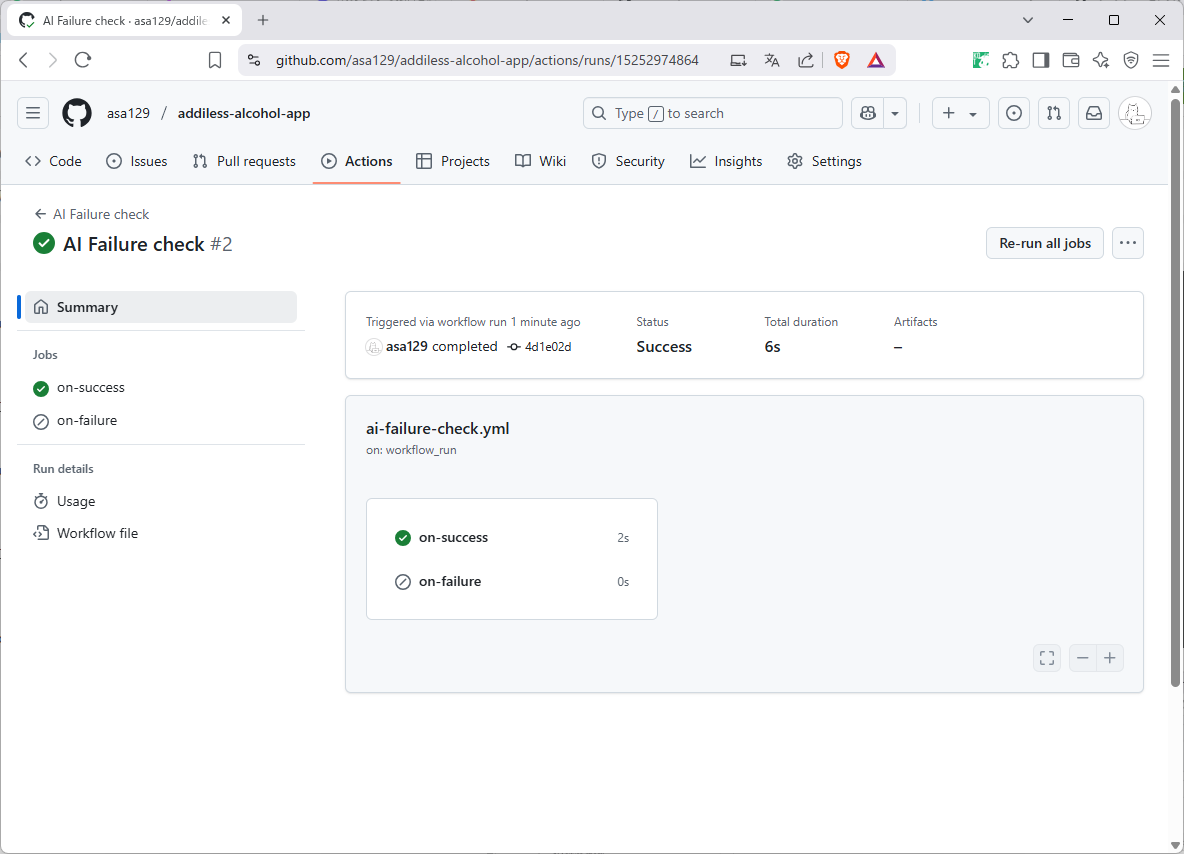This screenshot has width=1184, height=854.
Task: Reload the page
Action: pos(83,60)
